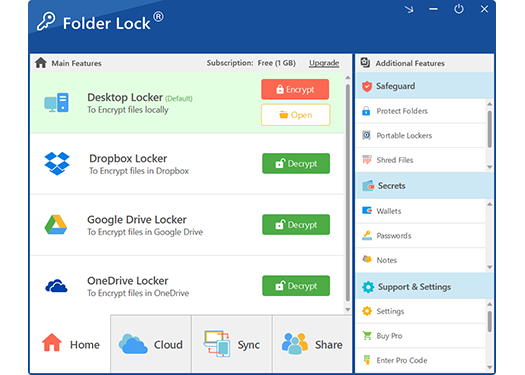Click the power icon in title bar

pyautogui.click(x=459, y=9)
